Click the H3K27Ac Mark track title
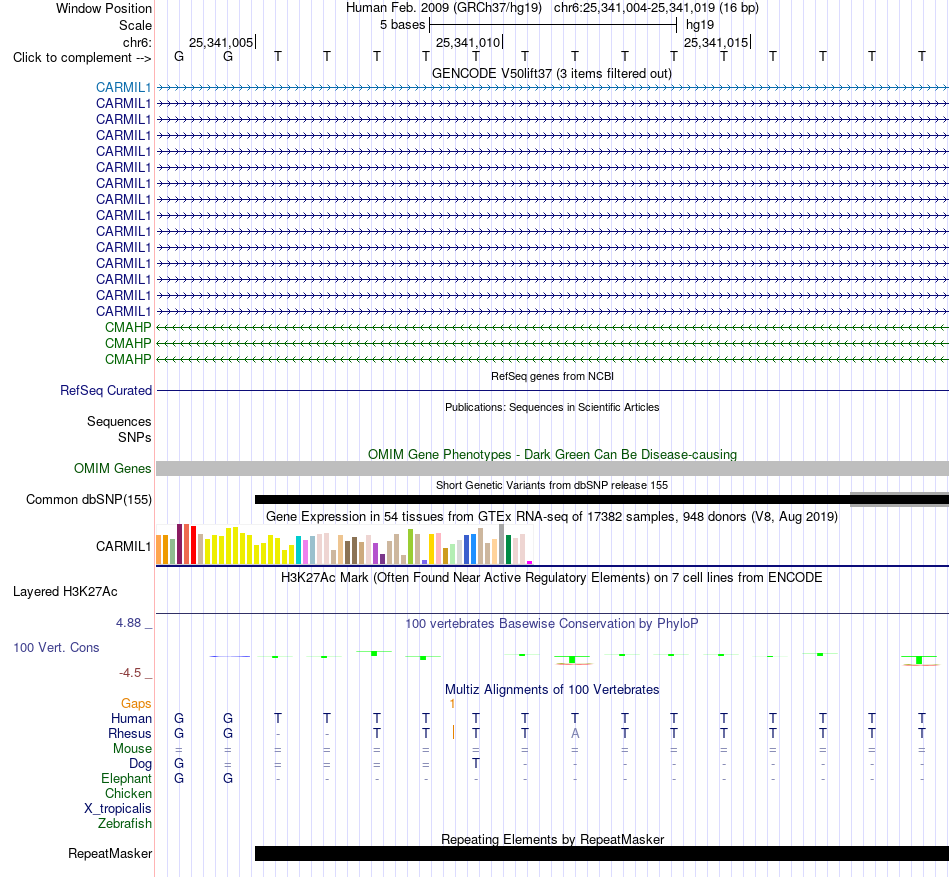This screenshot has width=950, height=877. (x=552, y=577)
